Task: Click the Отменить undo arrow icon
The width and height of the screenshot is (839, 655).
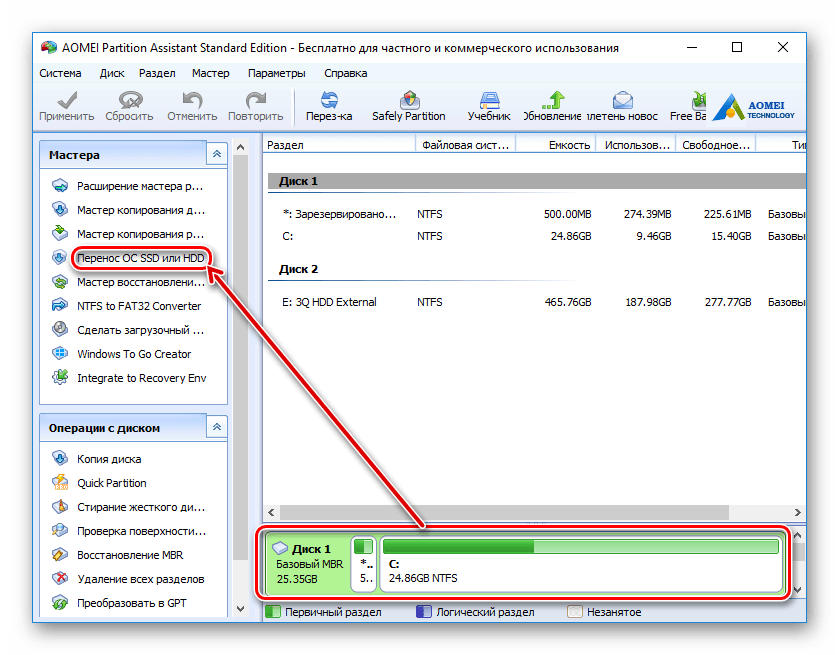Action: [192, 100]
